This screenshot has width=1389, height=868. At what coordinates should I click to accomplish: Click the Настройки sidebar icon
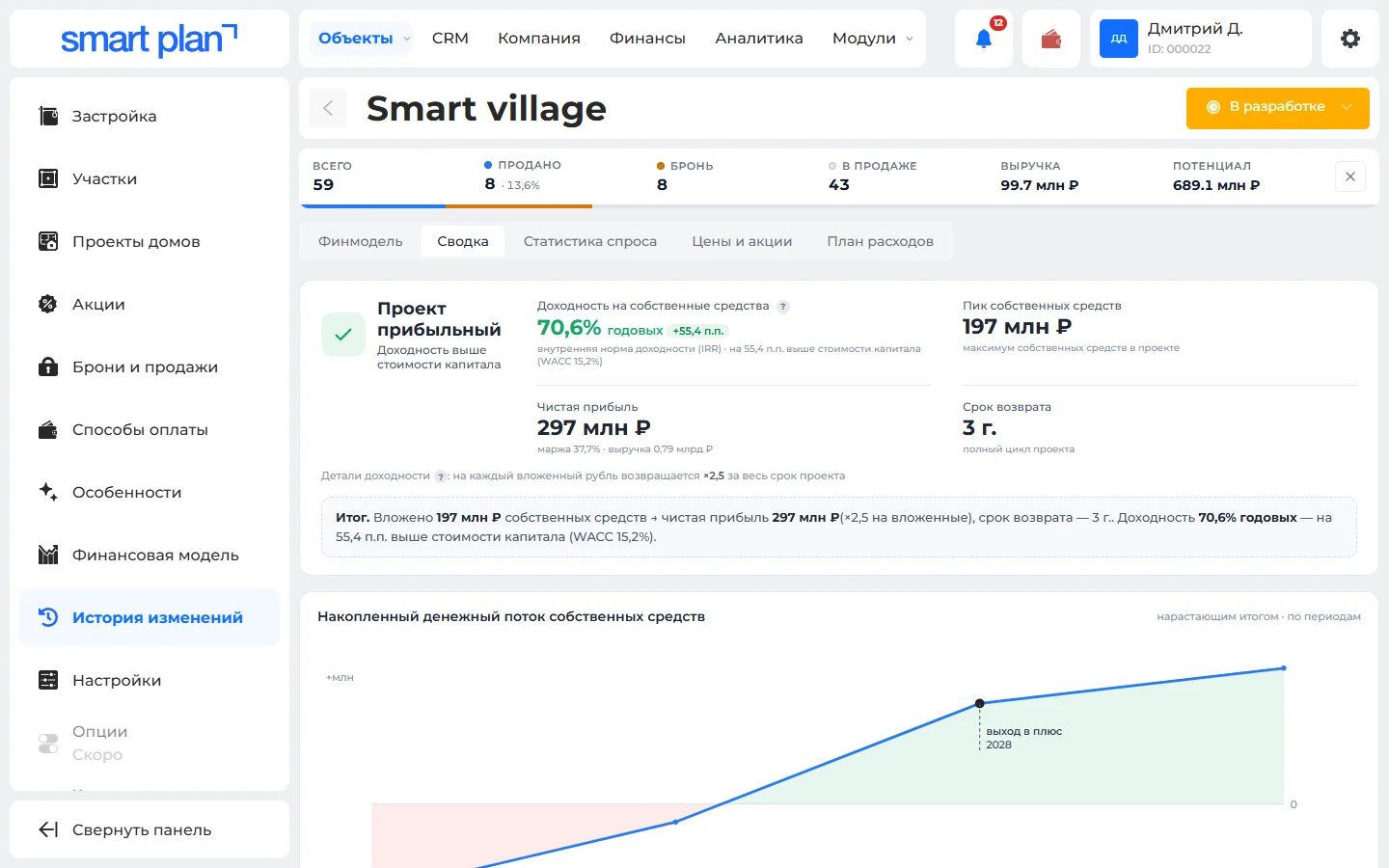tap(48, 680)
